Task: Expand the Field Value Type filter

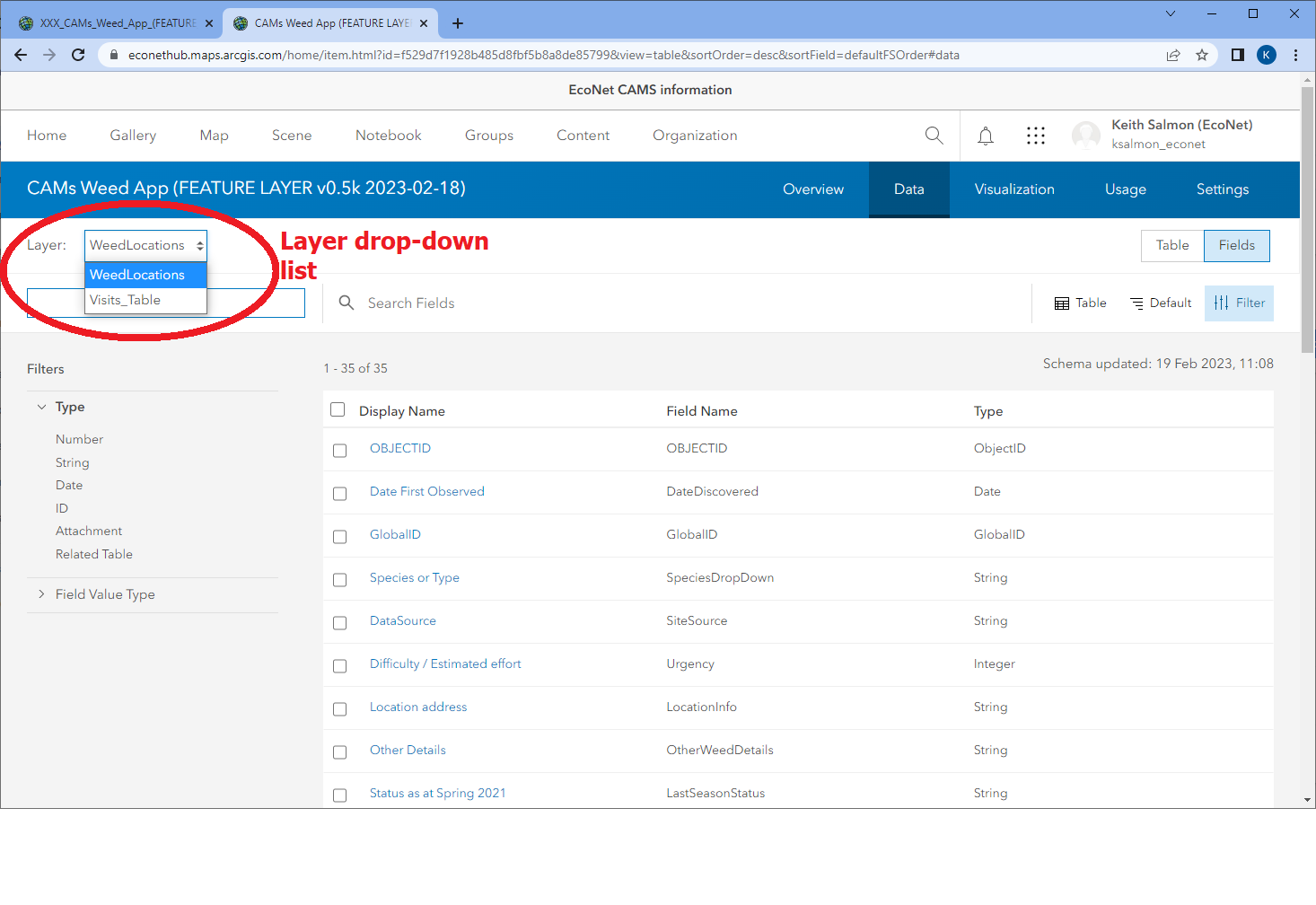Action: pos(95,594)
